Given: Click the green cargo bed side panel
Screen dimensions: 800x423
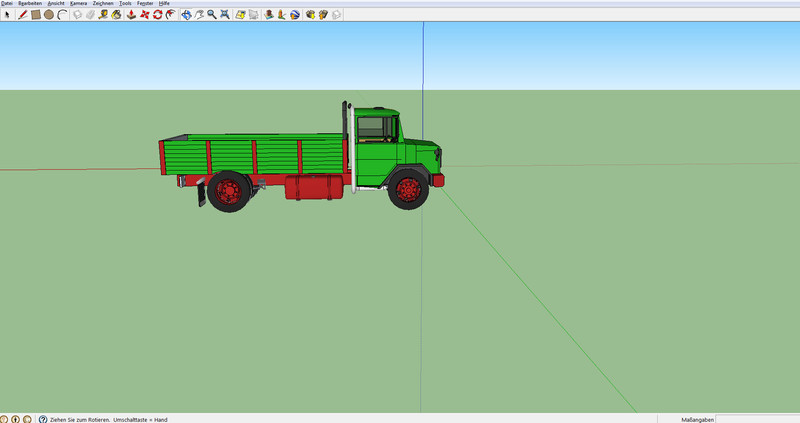Looking at the screenshot, I should point(253,156).
